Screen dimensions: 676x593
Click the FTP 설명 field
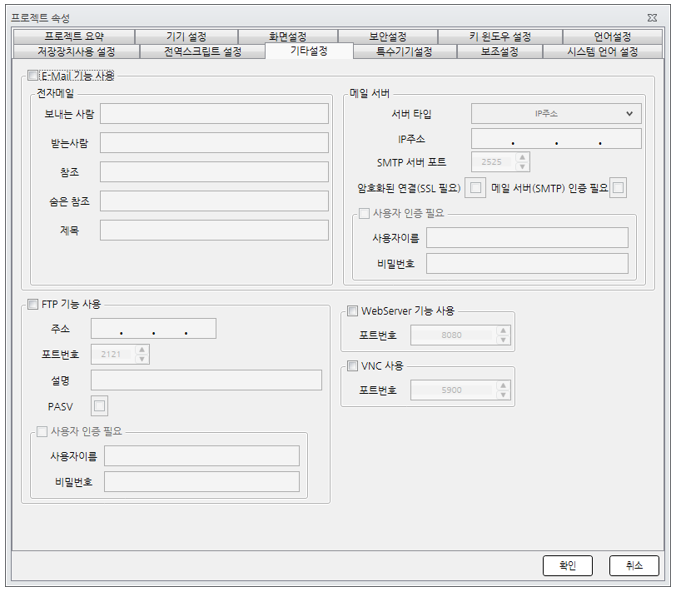pyautogui.click(x=206, y=380)
